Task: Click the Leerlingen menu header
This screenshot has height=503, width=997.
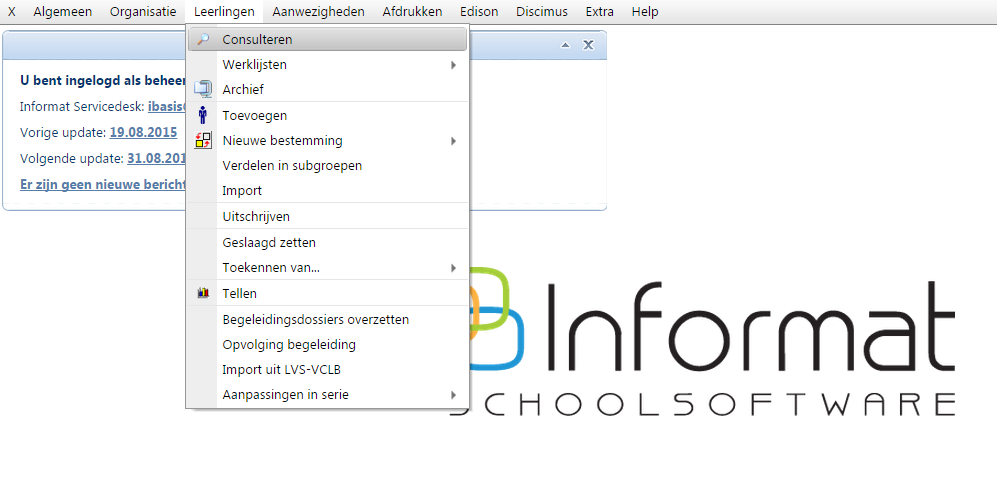Action: 224,11
